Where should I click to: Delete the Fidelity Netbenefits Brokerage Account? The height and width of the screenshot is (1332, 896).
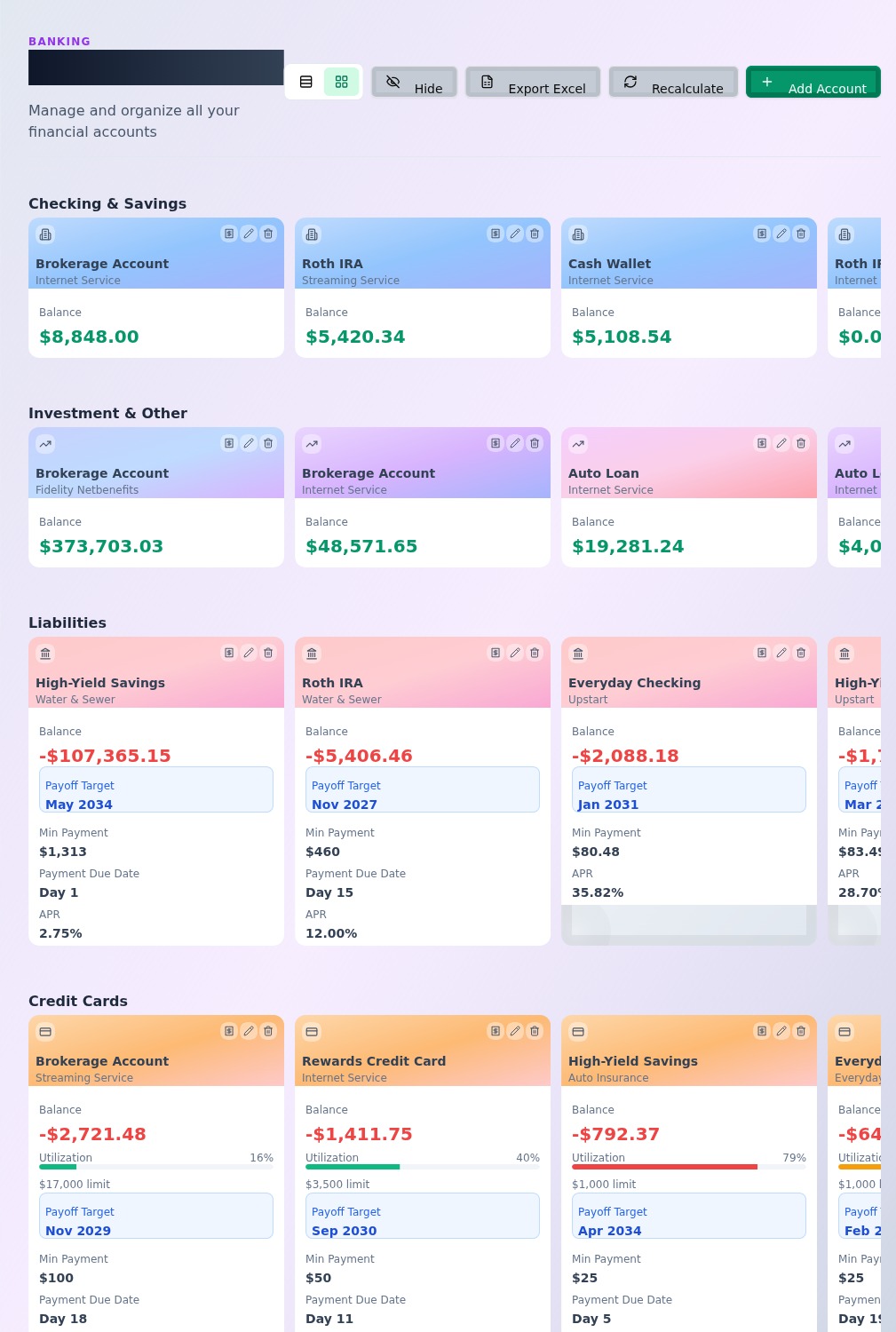(x=268, y=443)
